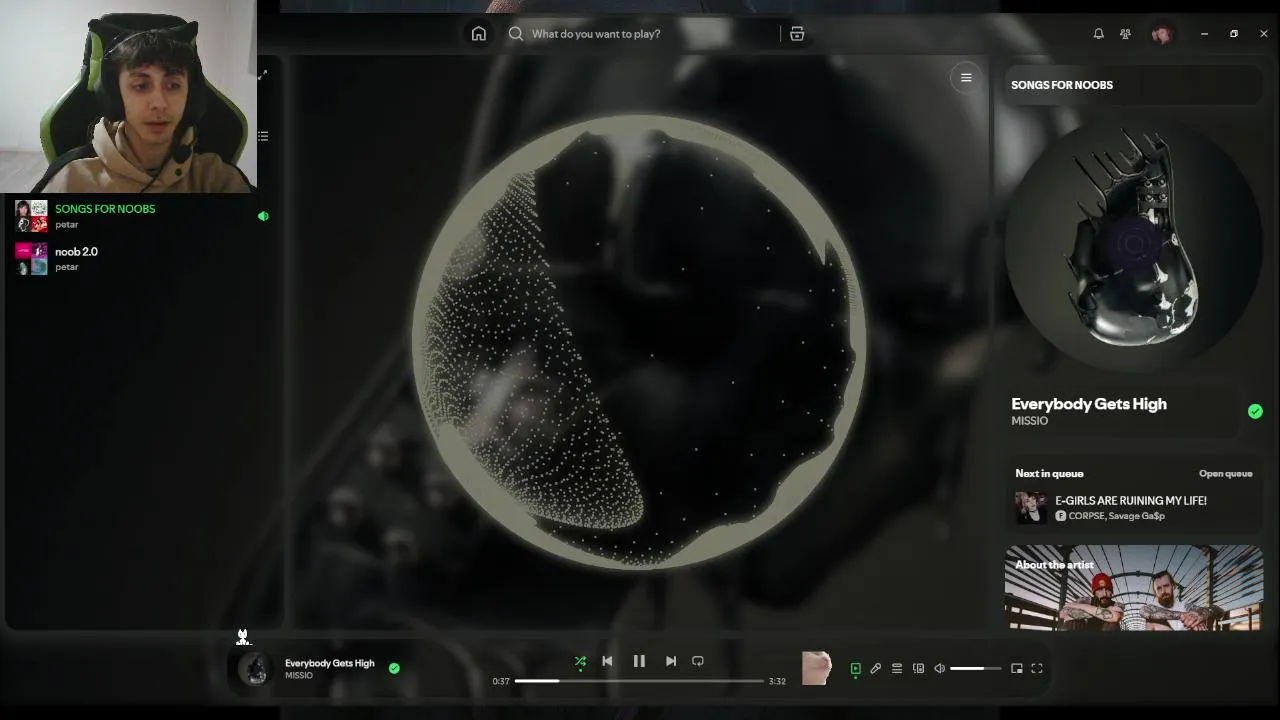The width and height of the screenshot is (1280, 720).
Task: Go to the Home screen icon
Action: (479, 34)
